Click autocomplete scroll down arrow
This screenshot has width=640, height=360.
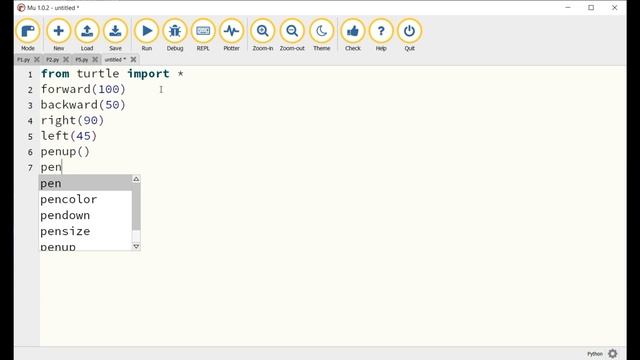click(x=136, y=247)
